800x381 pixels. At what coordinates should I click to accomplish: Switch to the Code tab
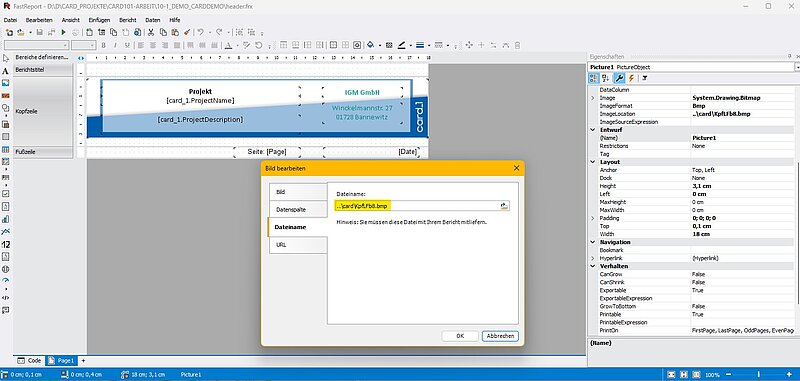point(30,361)
